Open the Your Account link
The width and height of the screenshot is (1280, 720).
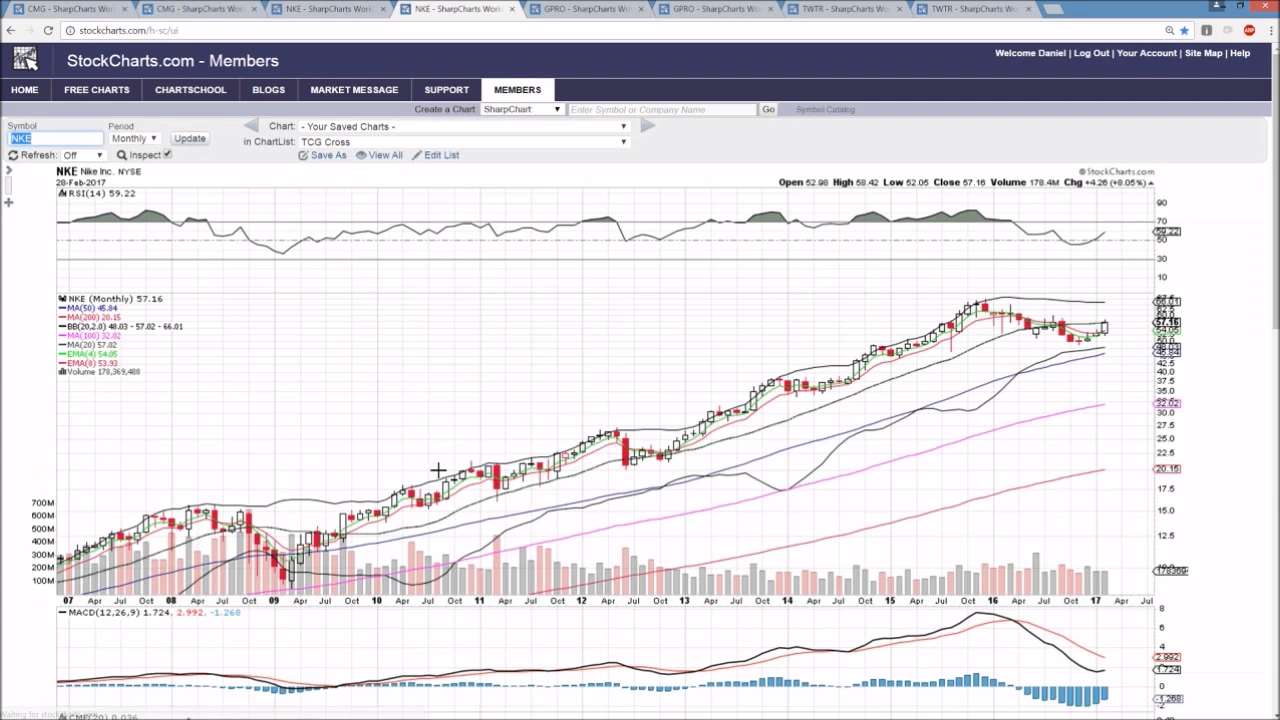tap(1146, 53)
